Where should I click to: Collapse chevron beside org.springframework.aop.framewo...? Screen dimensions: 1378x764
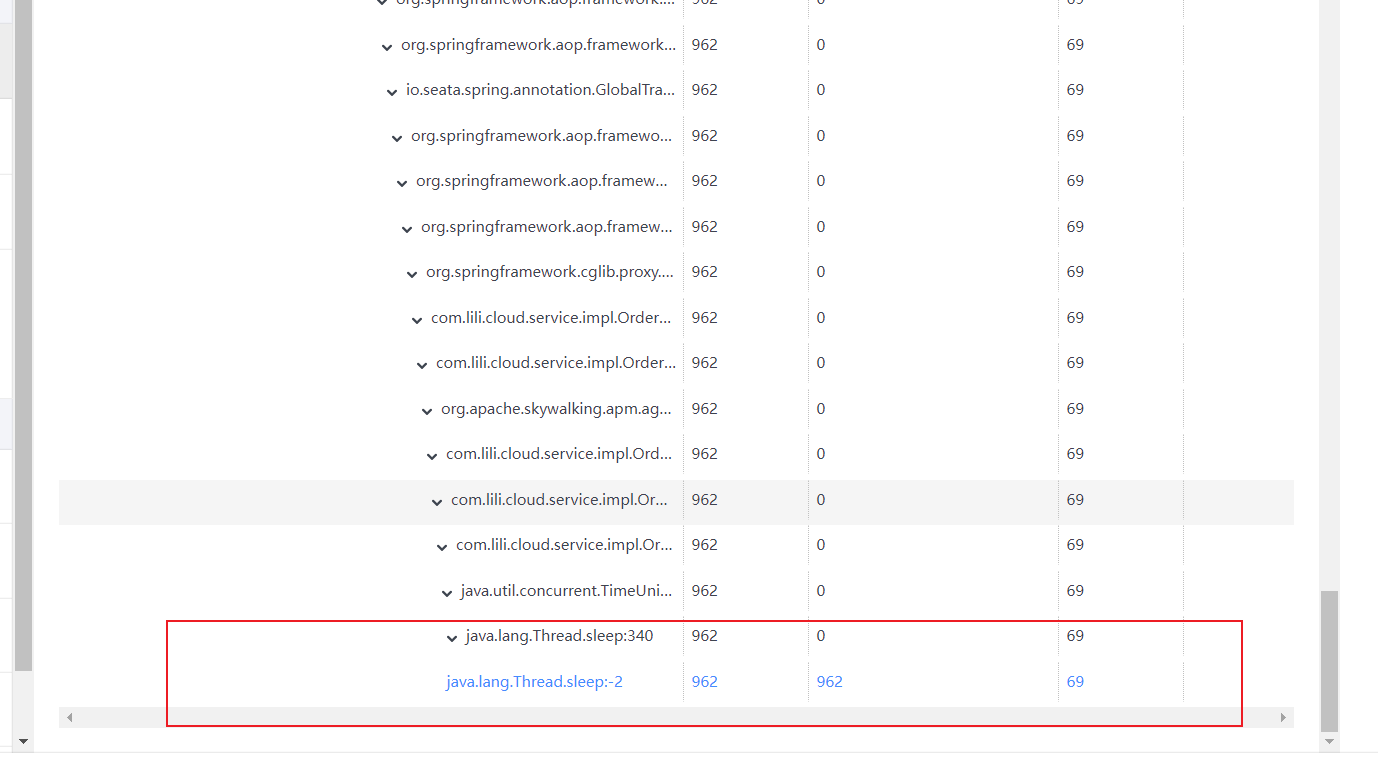click(x=397, y=138)
